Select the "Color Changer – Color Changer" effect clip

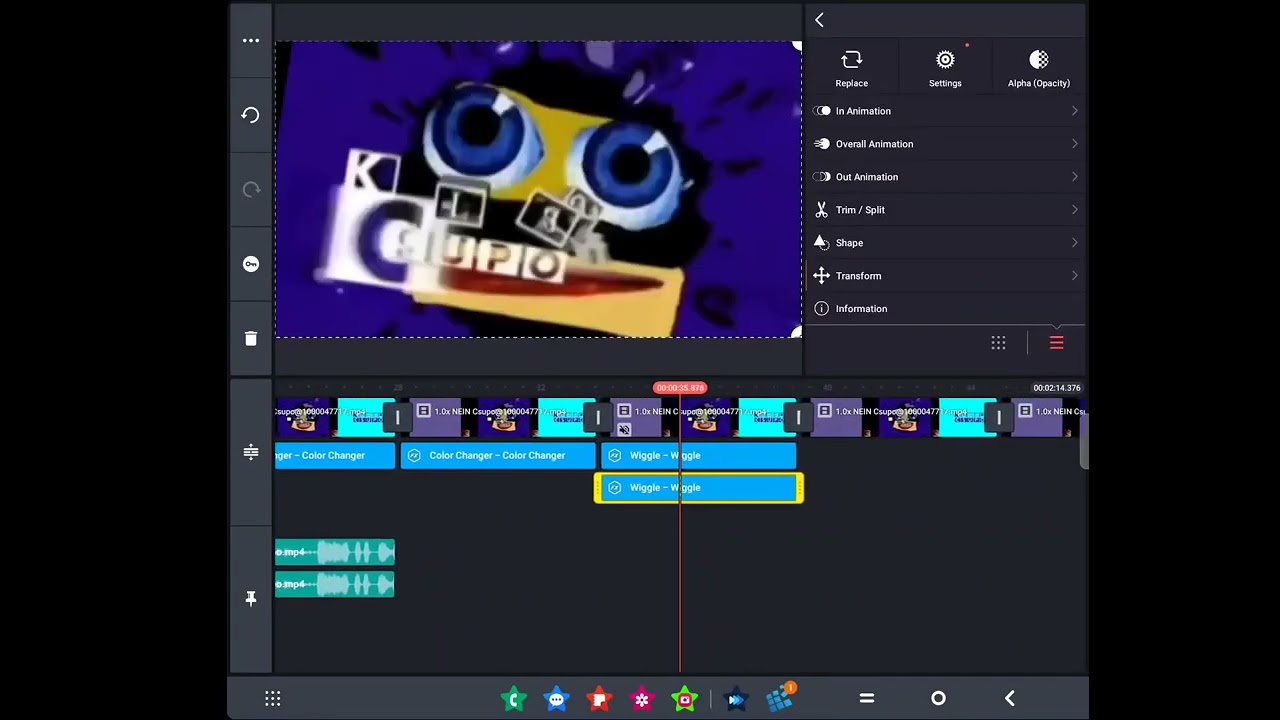[x=497, y=455]
